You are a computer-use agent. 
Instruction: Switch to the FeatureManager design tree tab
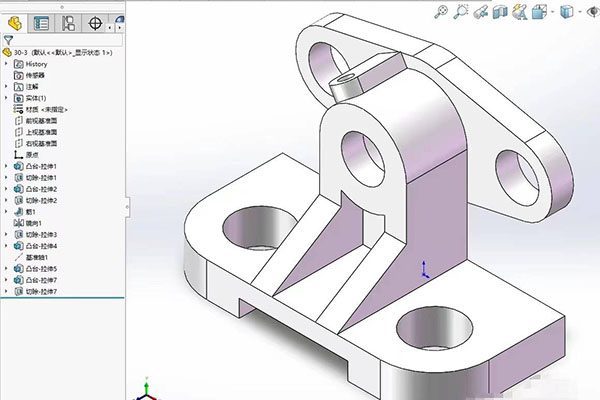[x=15, y=23]
